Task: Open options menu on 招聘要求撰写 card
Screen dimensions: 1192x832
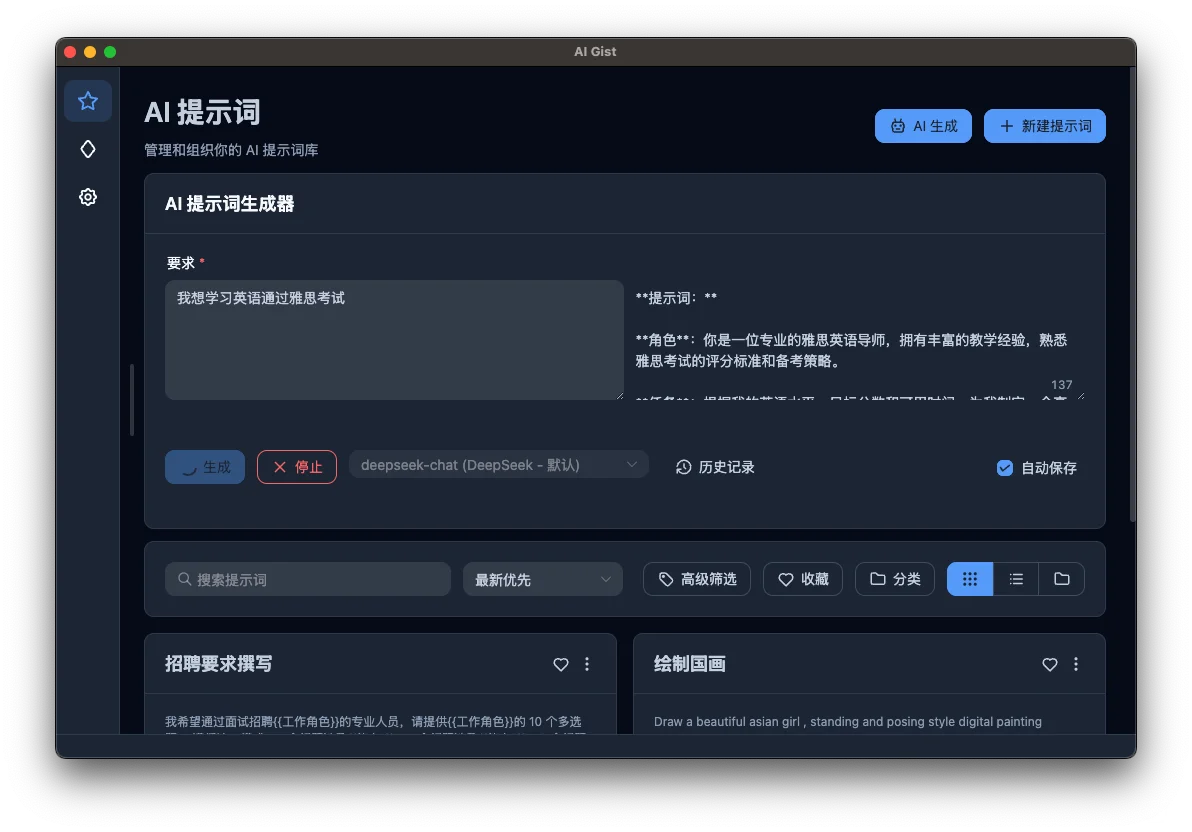Action: click(x=587, y=664)
